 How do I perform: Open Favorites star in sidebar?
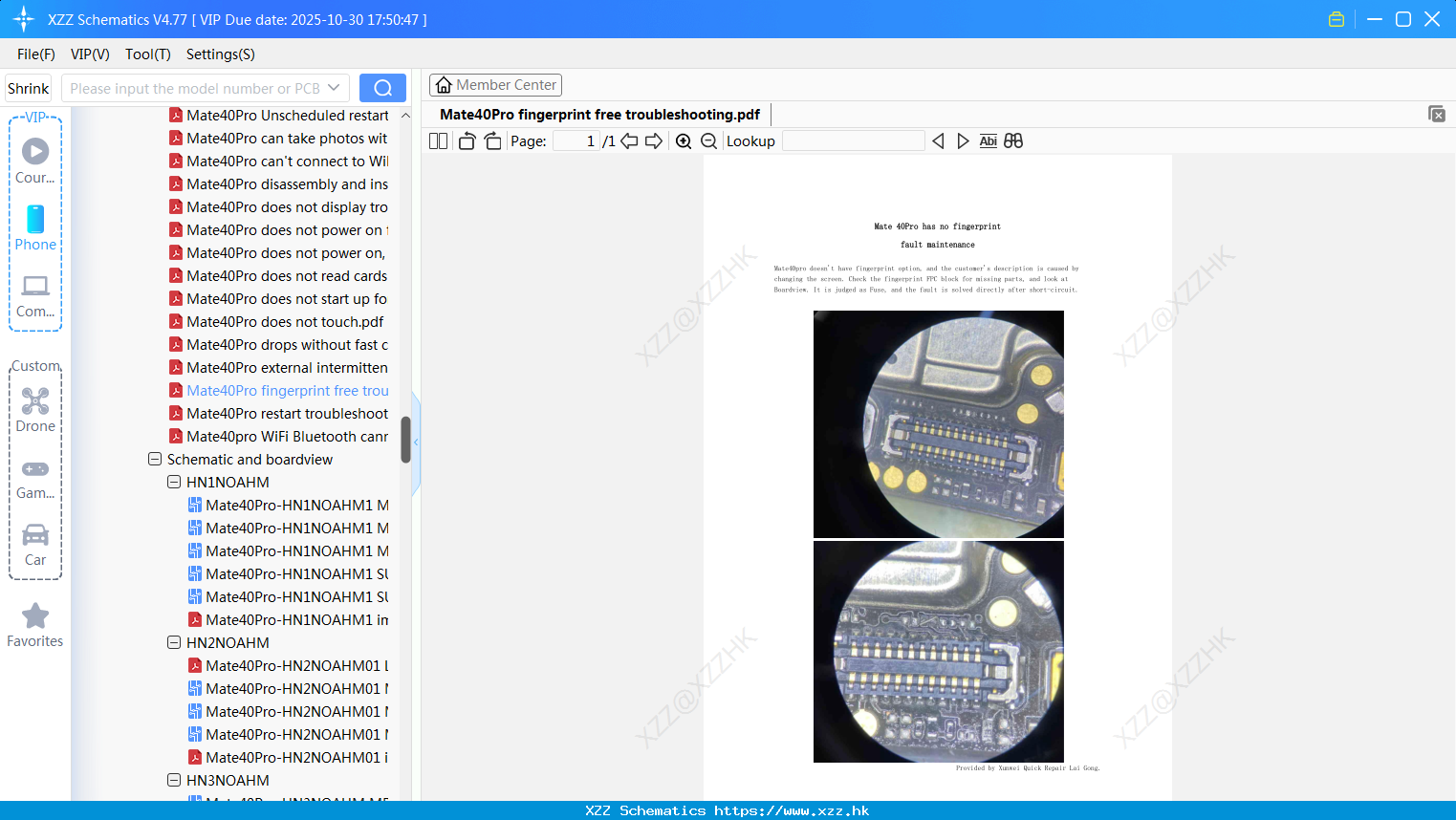pyautogui.click(x=35, y=625)
